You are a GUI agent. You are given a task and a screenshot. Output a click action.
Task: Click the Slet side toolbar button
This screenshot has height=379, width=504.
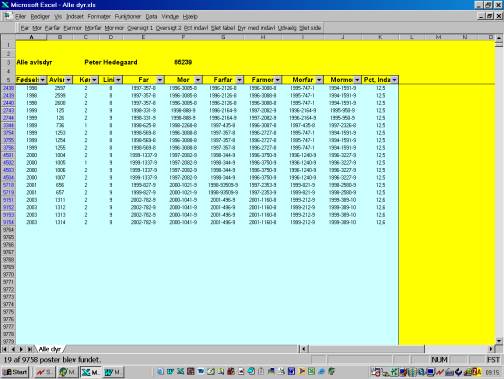coord(310,28)
